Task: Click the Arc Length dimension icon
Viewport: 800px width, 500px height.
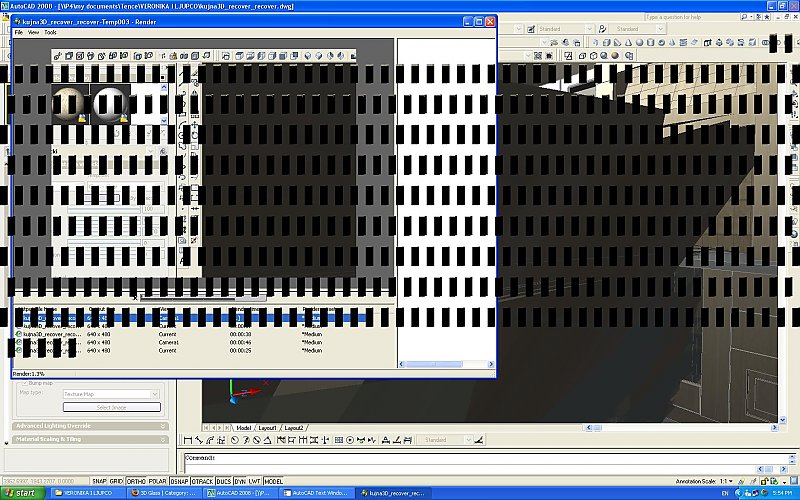Action: pyautogui.click(x=210, y=440)
